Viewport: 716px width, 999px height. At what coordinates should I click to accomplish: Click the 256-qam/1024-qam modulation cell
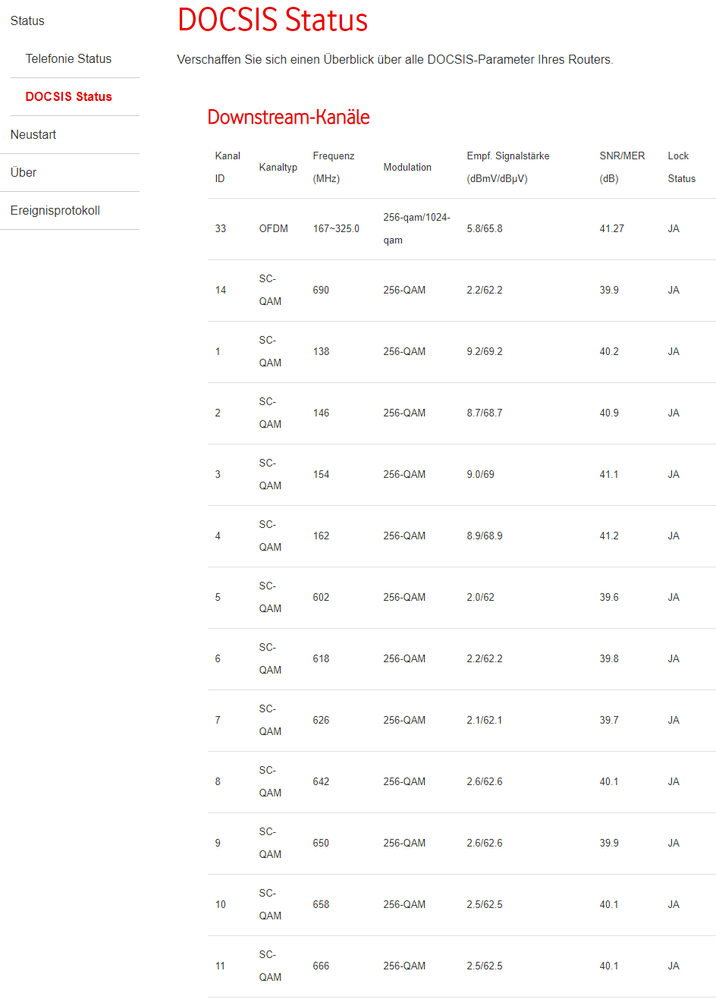coord(417,229)
